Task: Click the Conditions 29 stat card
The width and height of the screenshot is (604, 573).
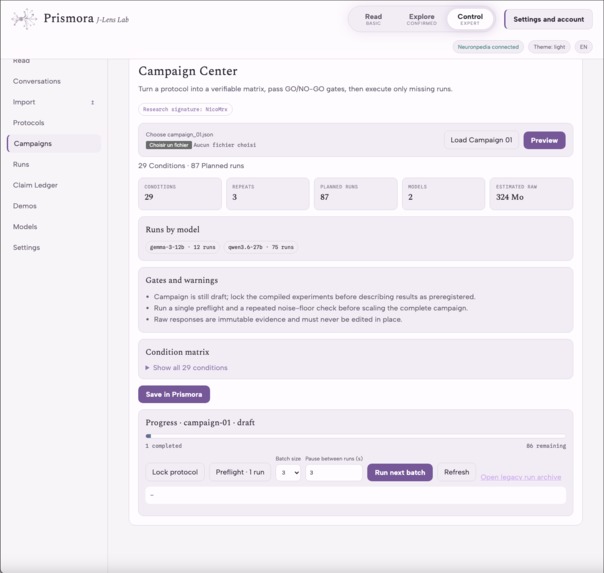Action: pyautogui.click(x=180, y=194)
